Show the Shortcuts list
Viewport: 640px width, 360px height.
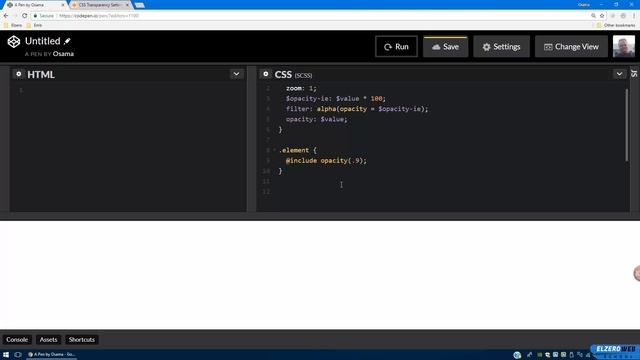pos(82,340)
